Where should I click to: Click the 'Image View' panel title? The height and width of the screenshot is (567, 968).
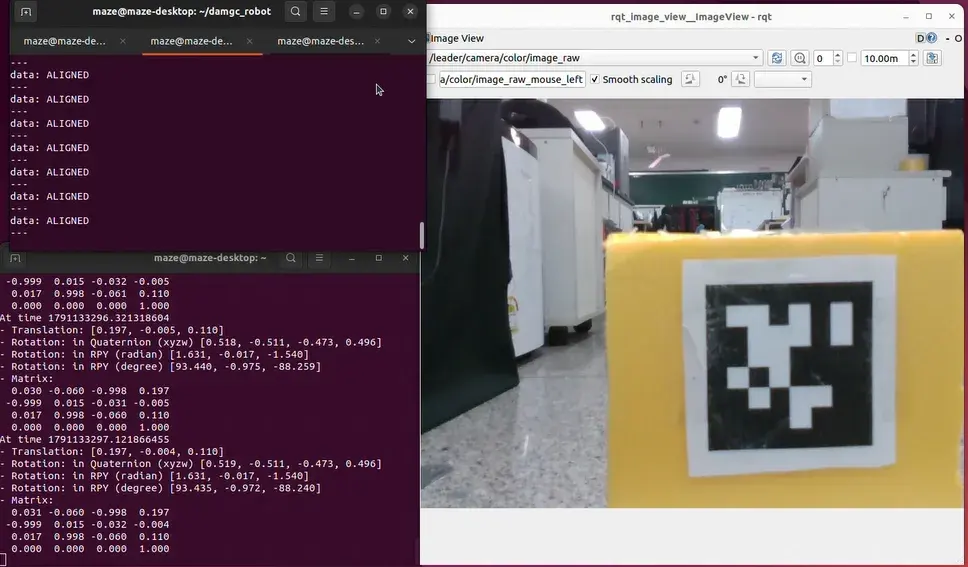coord(457,38)
